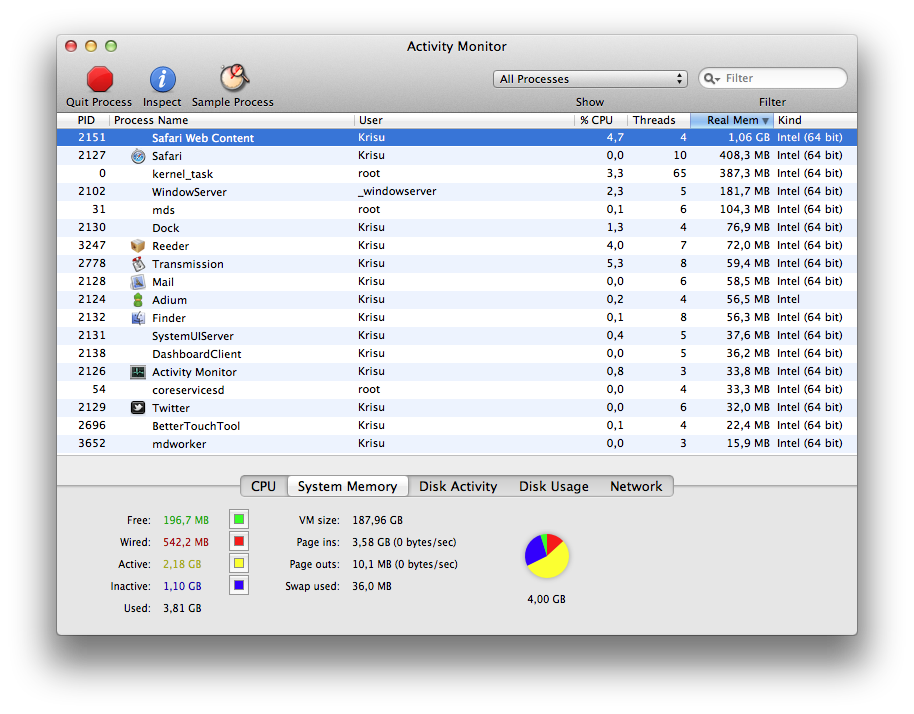This screenshot has width=914, height=714.
Task: Click the green Adium duck icon
Action: [x=138, y=300]
